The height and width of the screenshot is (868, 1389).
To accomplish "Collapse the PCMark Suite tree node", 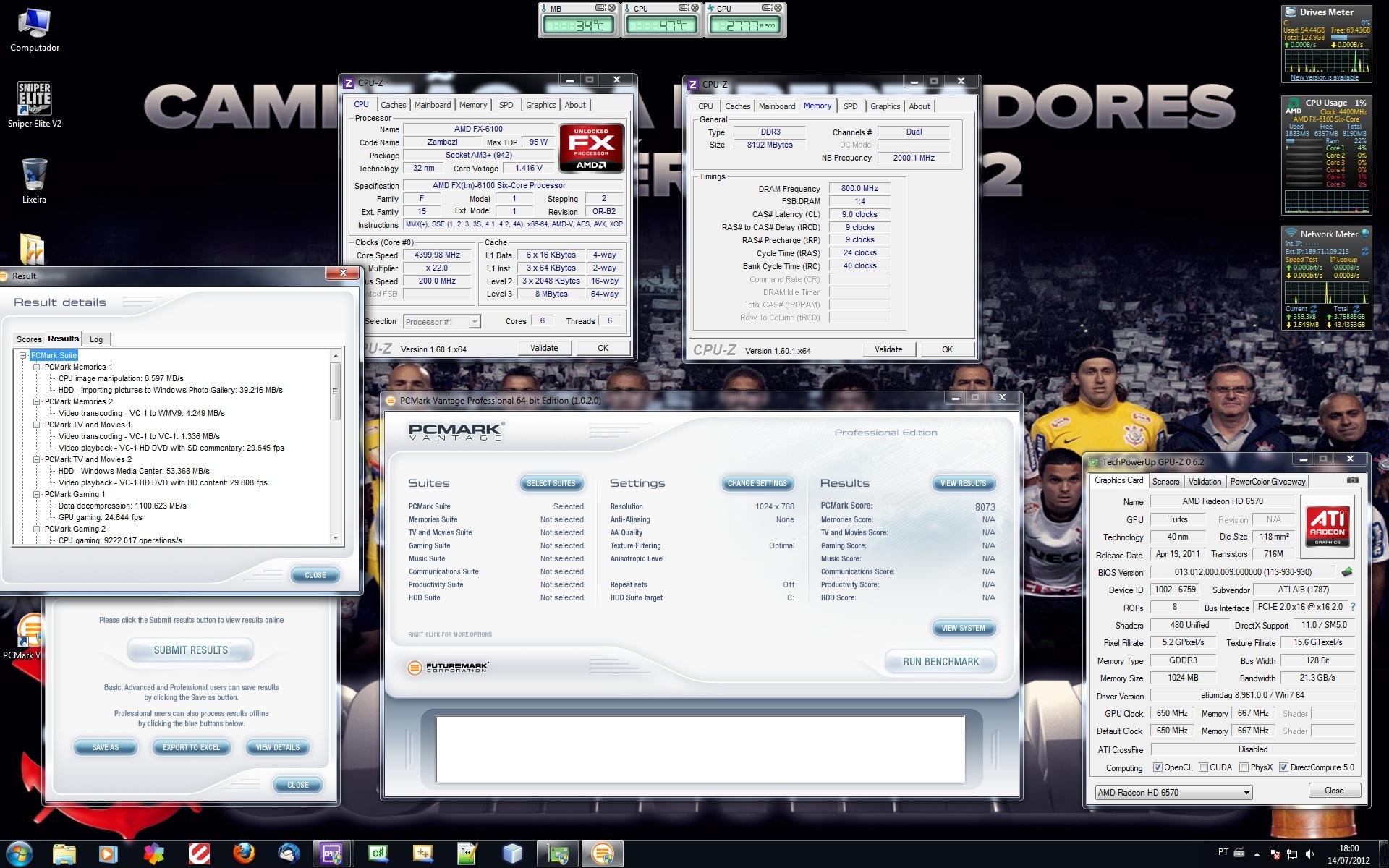I will point(23,355).
